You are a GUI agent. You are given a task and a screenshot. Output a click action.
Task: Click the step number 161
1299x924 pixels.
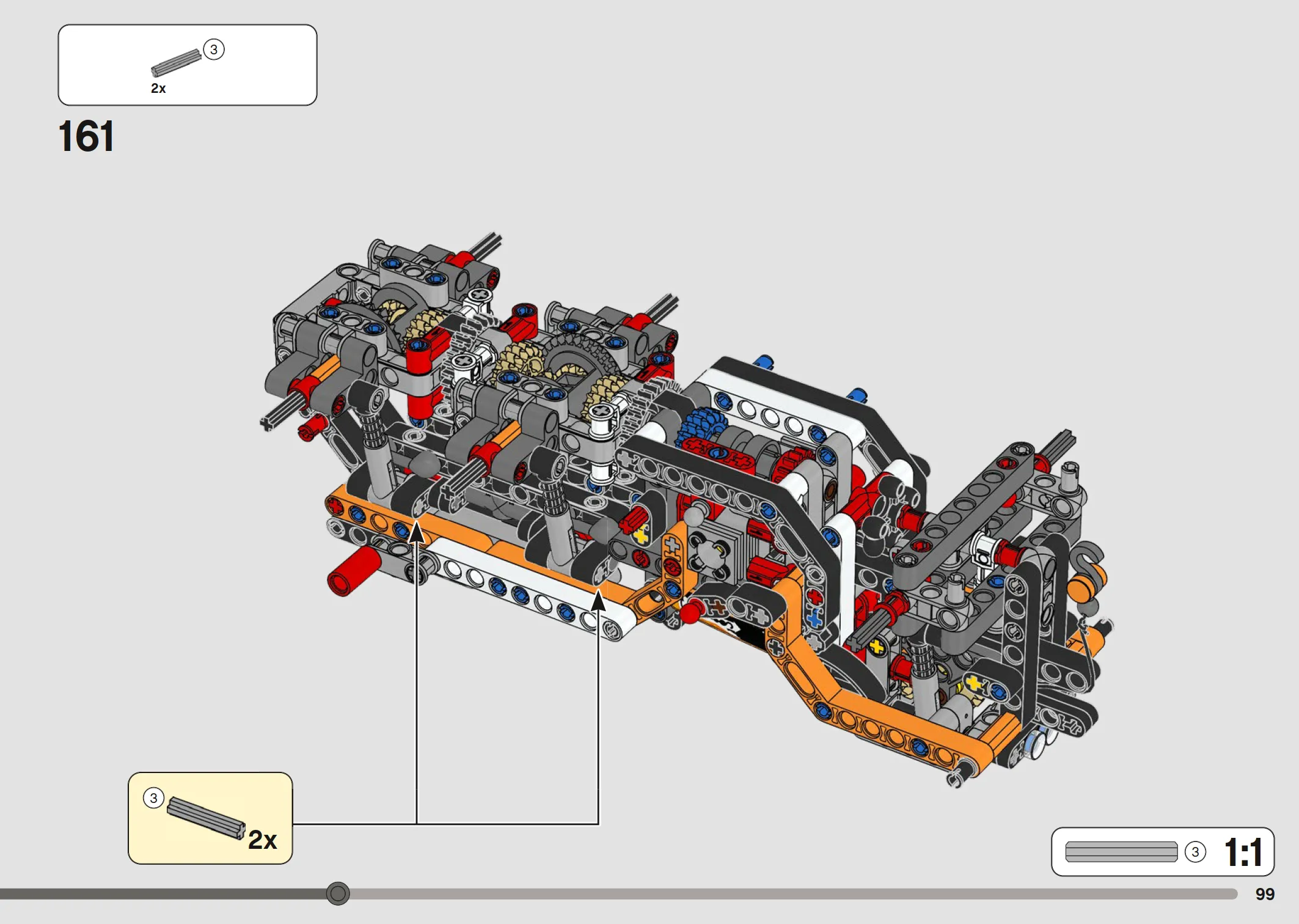pos(86,136)
